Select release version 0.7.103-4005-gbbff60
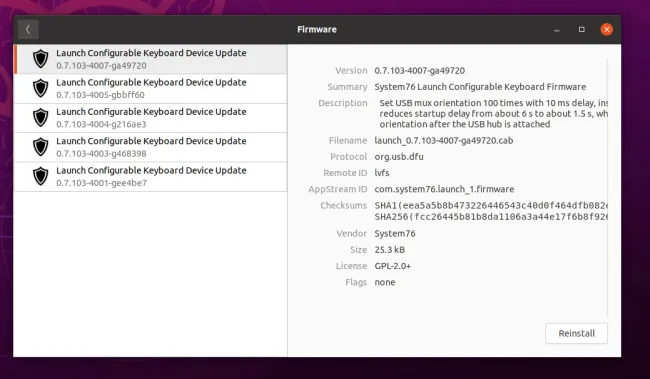 pos(150,89)
